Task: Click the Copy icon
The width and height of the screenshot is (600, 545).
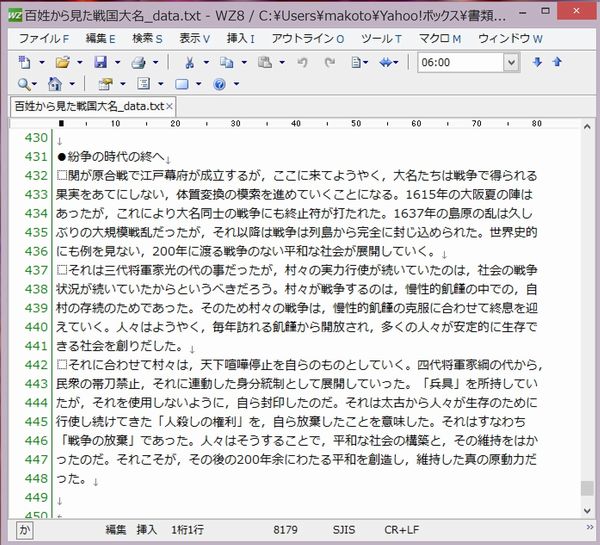Action: point(227,62)
